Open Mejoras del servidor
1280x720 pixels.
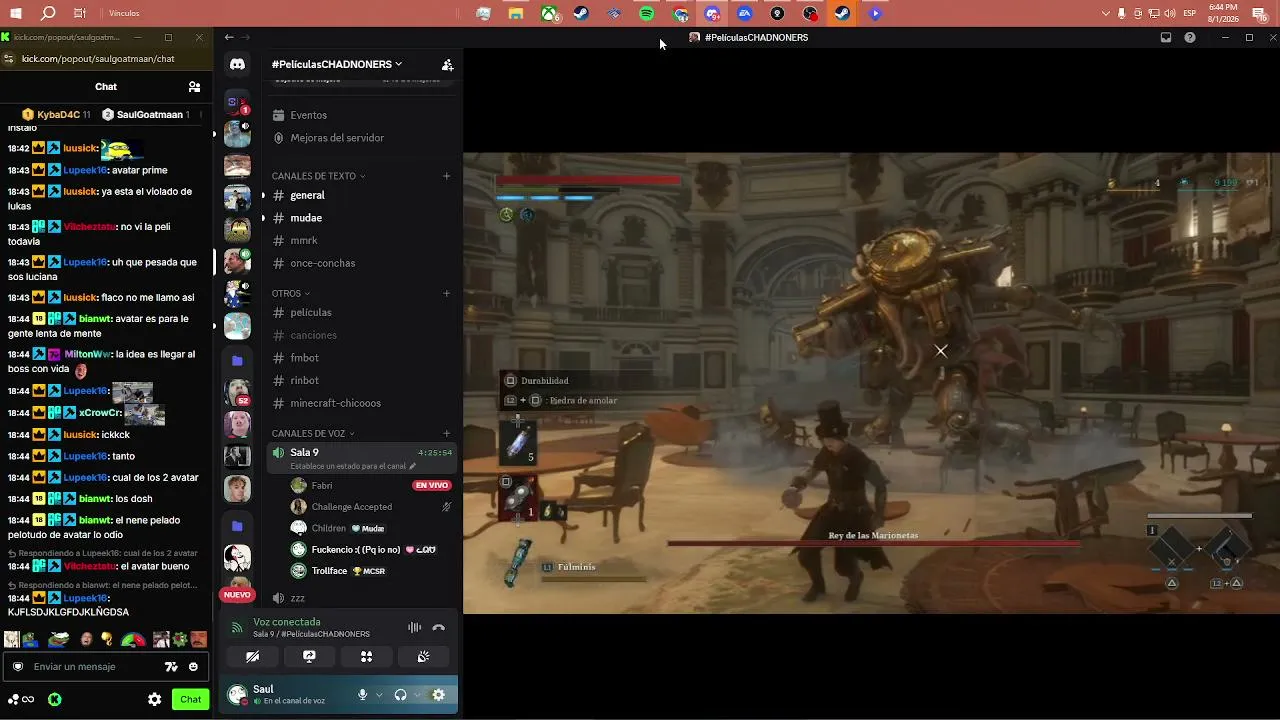[x=362, y=138]
